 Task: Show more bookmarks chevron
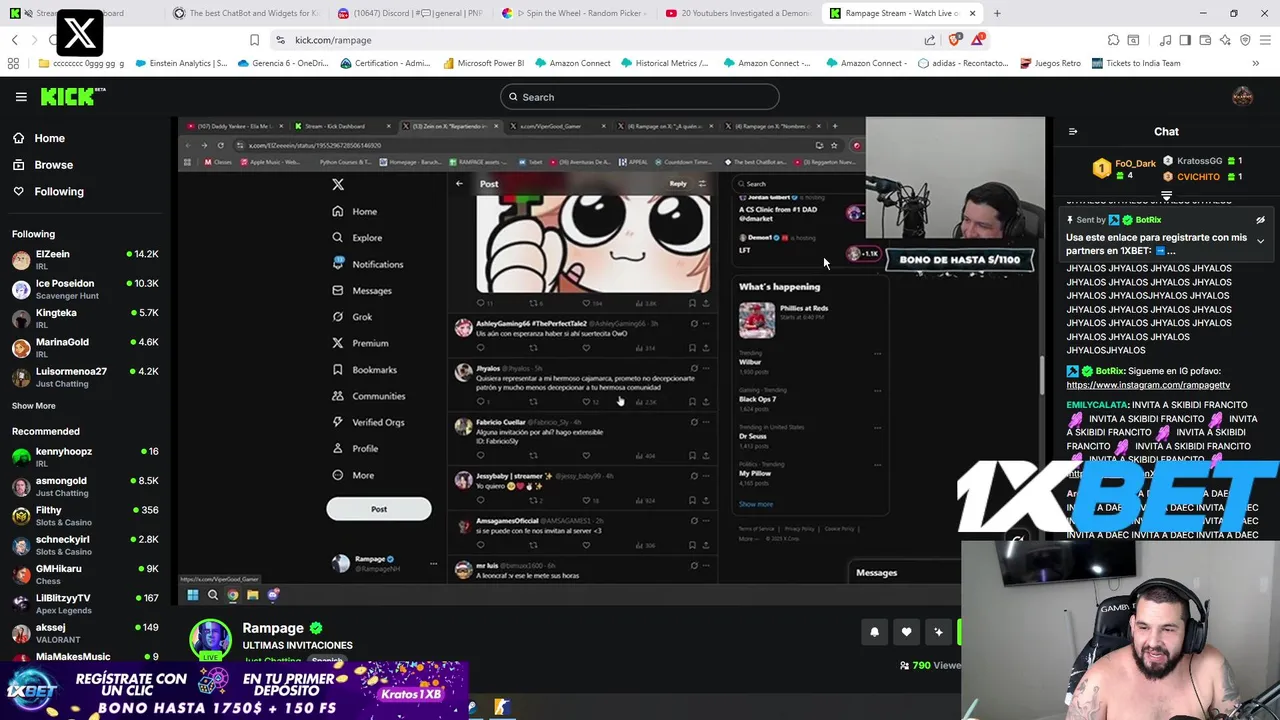coord(1255,63)
